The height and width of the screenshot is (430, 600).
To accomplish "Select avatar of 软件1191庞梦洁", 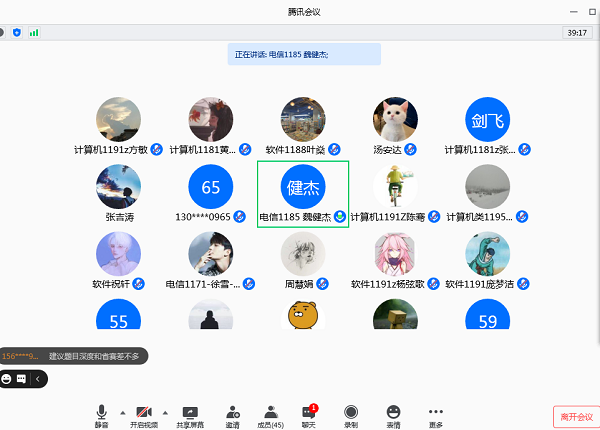I will [x=488, y=254].
